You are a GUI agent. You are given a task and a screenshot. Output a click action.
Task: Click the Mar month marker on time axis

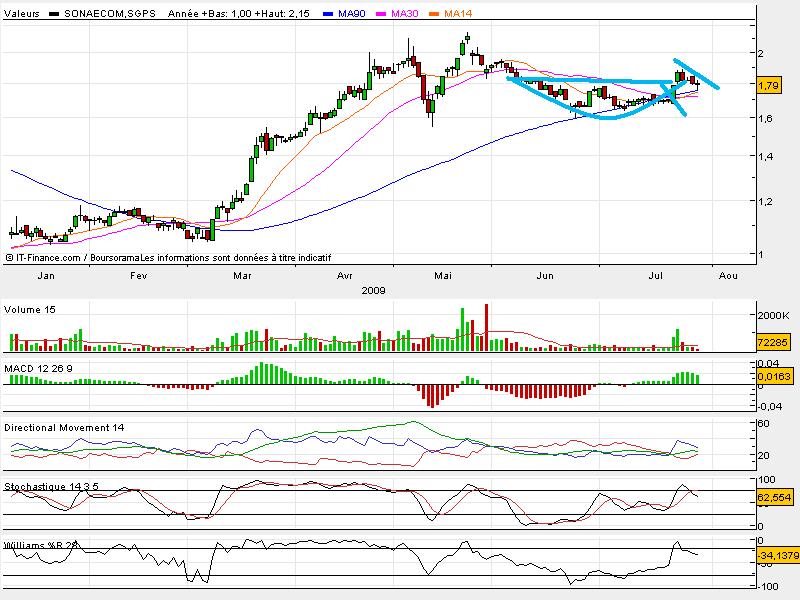coord(241,274)
